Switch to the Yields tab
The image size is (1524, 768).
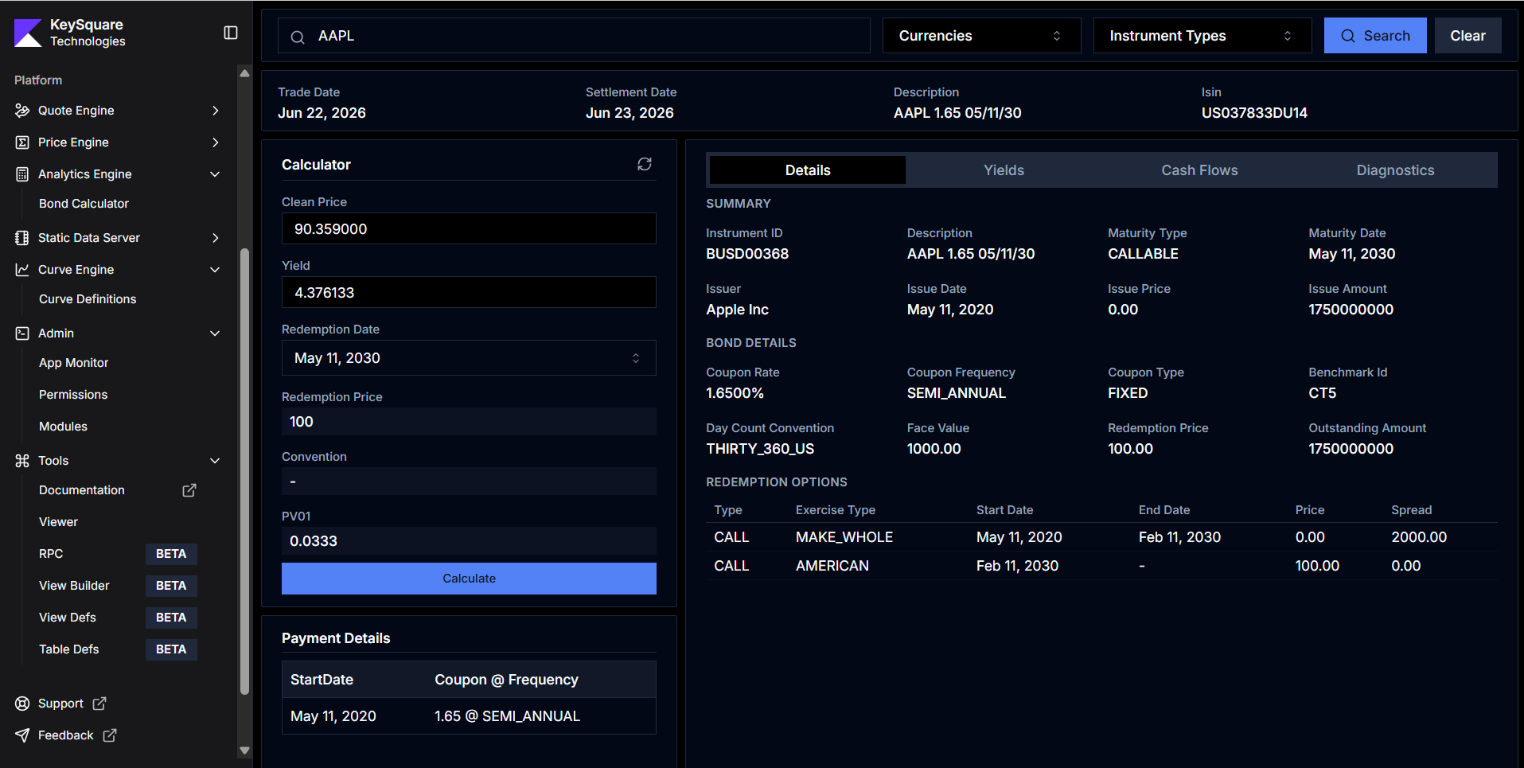[1004, 170]
